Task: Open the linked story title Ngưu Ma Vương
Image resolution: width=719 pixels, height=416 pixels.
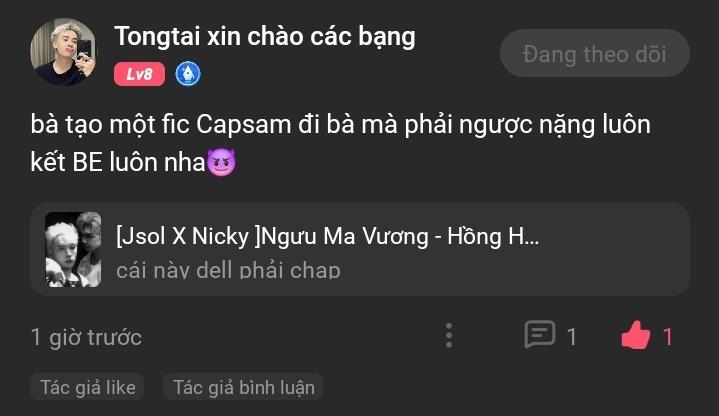Action: click(328, 237)
